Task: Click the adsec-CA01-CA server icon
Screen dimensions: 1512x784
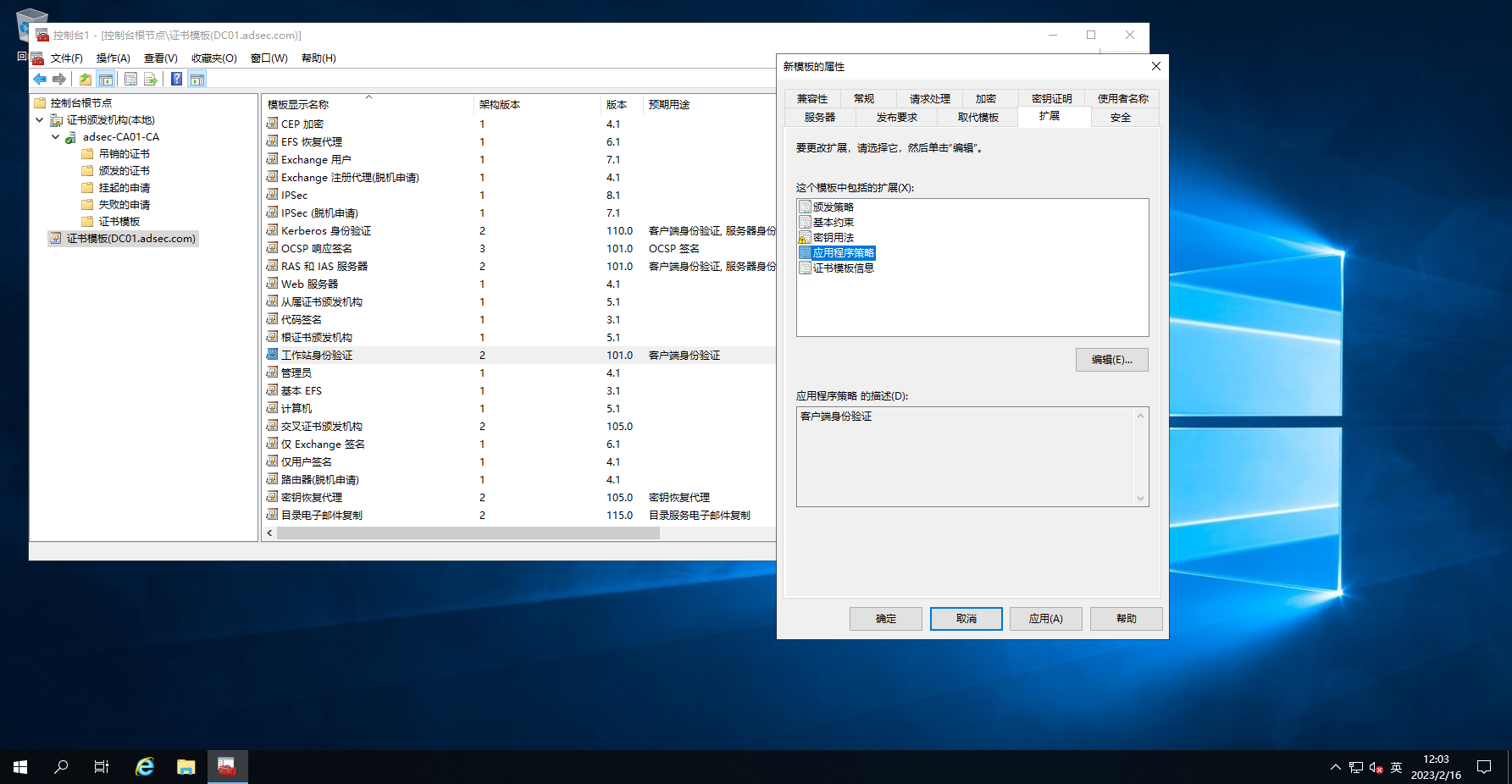Action: (71, 137)
